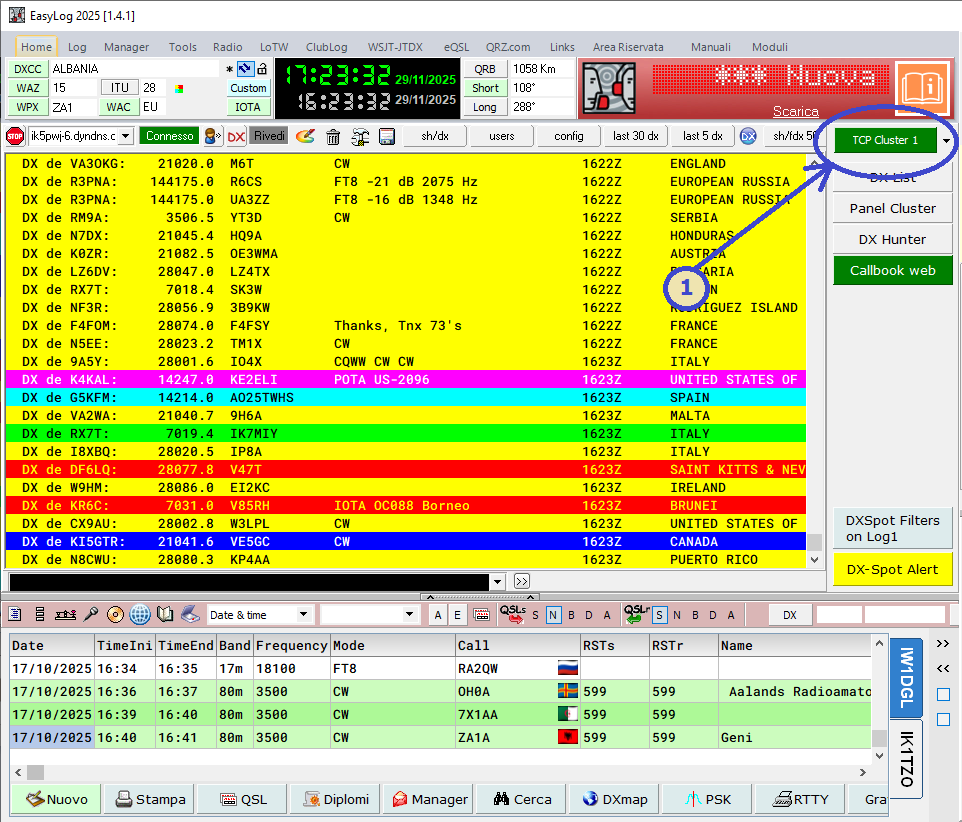962x822 pixels.
Task: Click the blue globe icon
Action: 140,614
